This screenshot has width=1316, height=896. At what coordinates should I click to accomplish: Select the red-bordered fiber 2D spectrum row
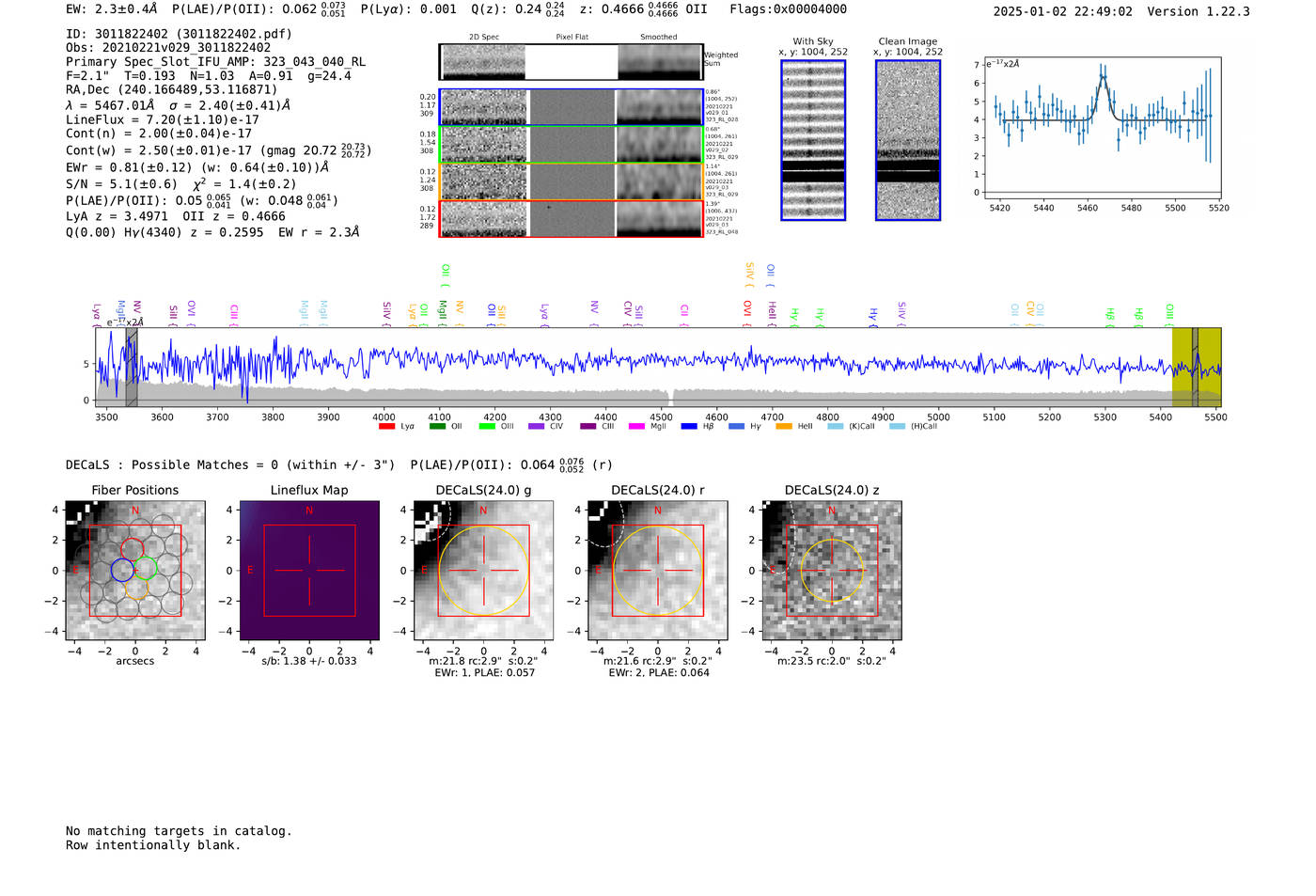coord(572,218)
